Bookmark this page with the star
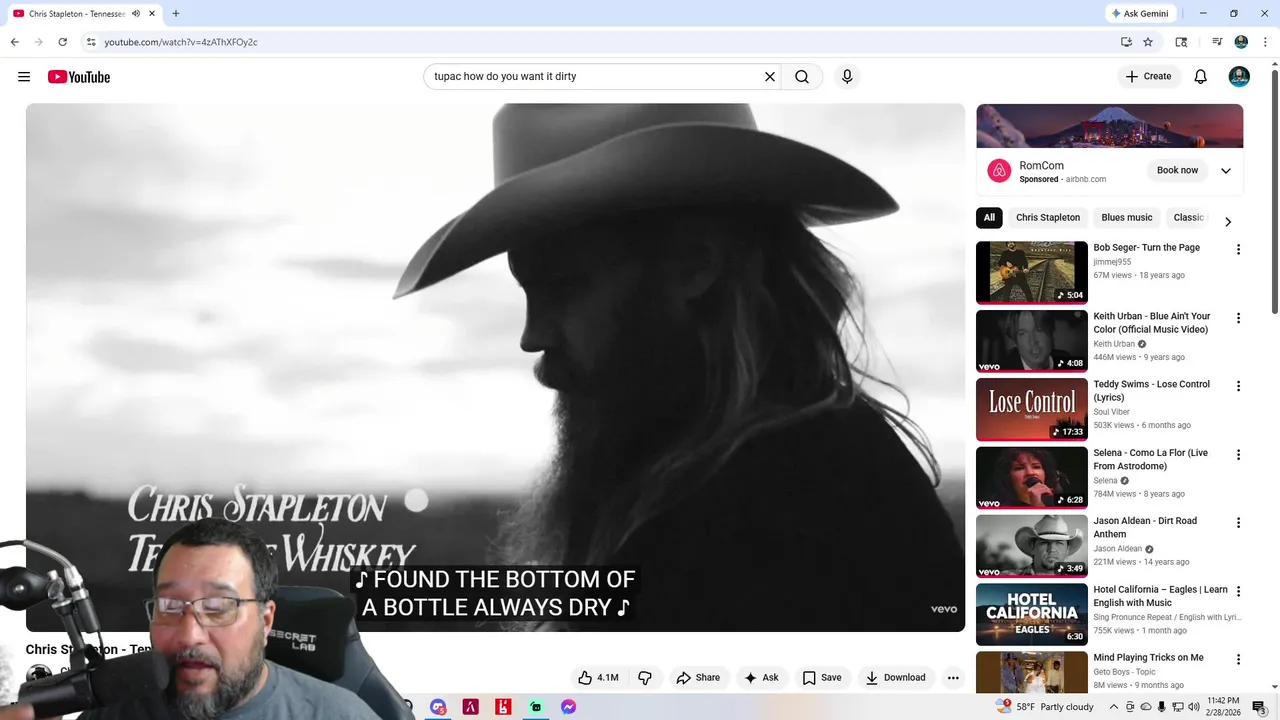This screenshot has width=1280, height=720. pyautogui.click(x=1148, y=42)
